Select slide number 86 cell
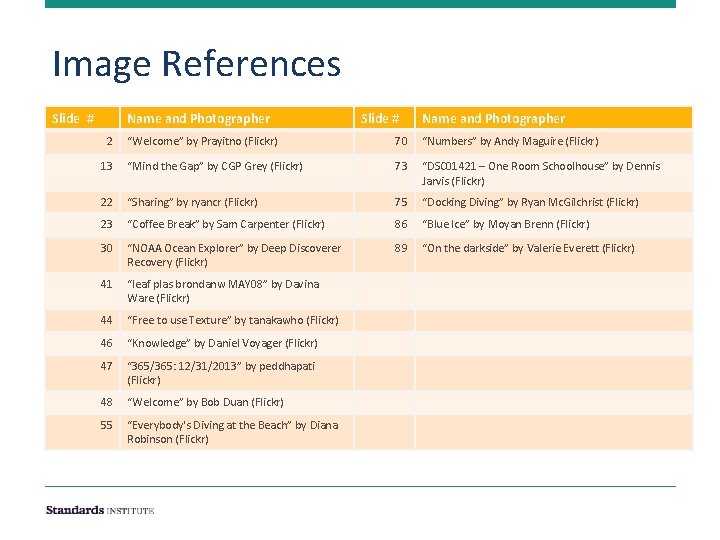The height and width of the screenshot is (540, 720). point(384,225)
